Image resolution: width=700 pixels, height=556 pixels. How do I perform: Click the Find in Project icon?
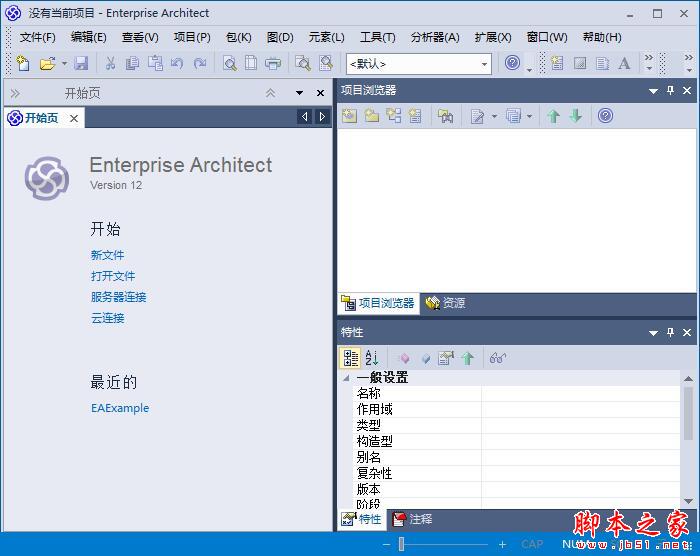(x=303, y=63)
